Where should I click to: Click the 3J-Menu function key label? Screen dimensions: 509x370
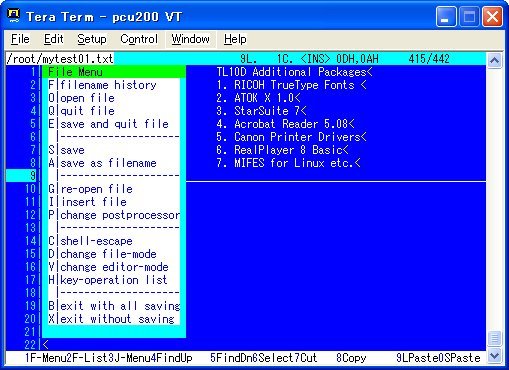[129, 358]
